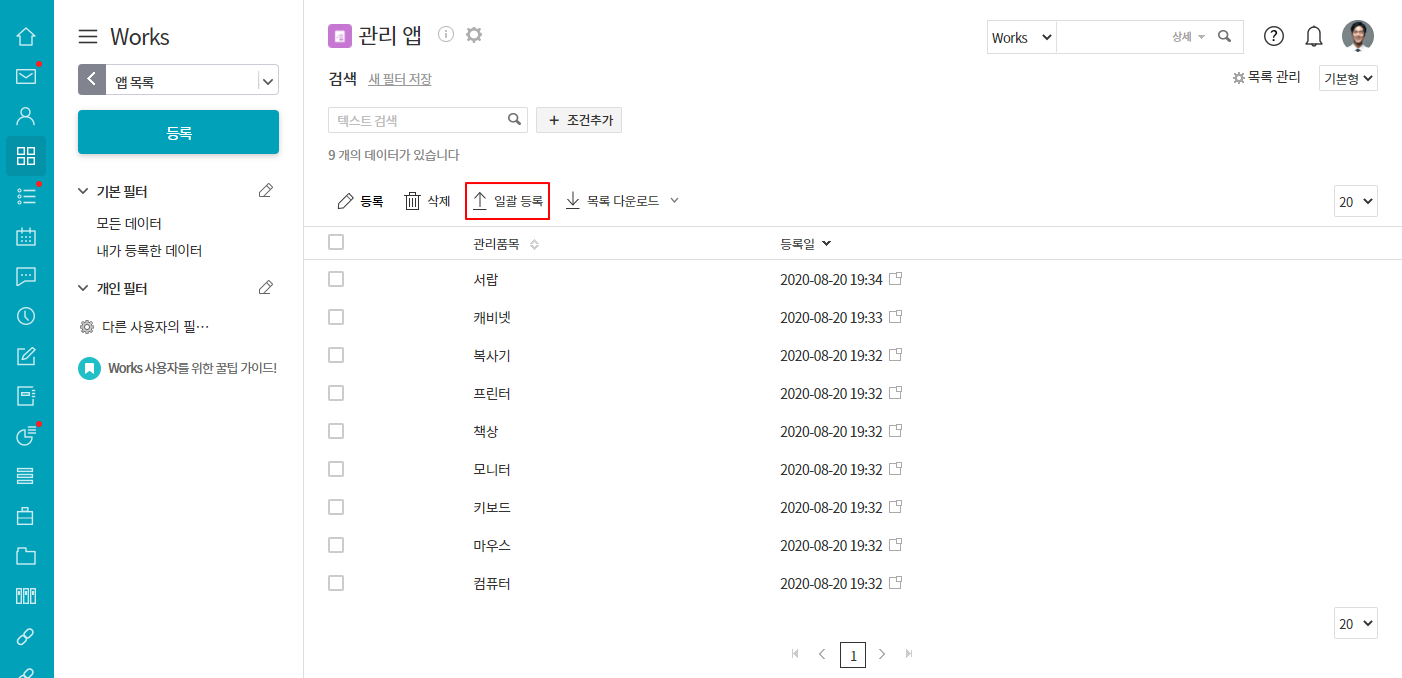This screenshot has width=1402, height=678.
Task: Click the notification bell icon
Action: pyautogui.click(x=1314, y=37)
